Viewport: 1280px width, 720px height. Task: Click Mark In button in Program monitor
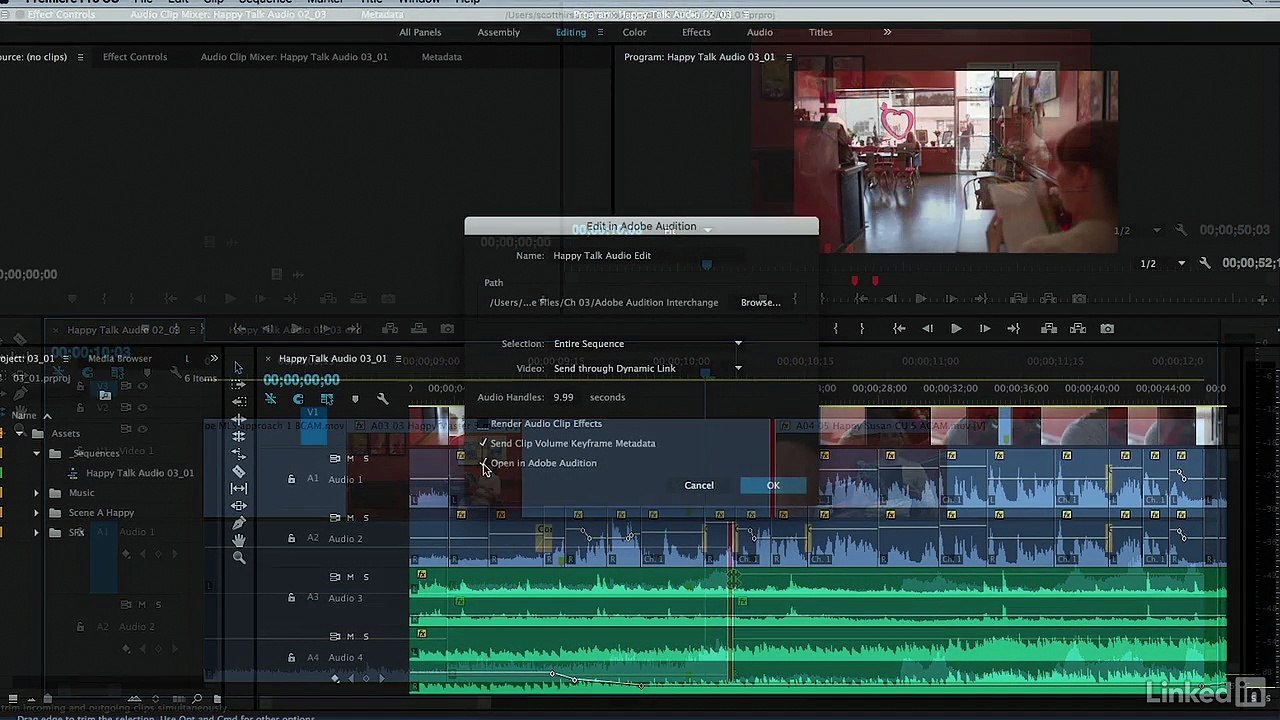click(835, 328)
